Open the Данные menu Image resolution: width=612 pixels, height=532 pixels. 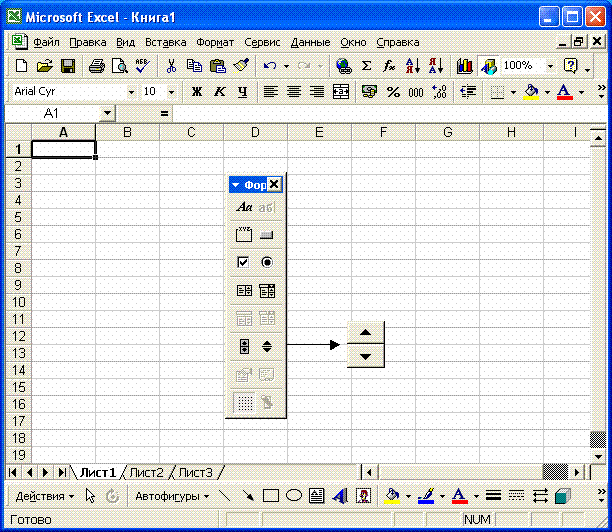pyautogui.click(x=310, y=42)
